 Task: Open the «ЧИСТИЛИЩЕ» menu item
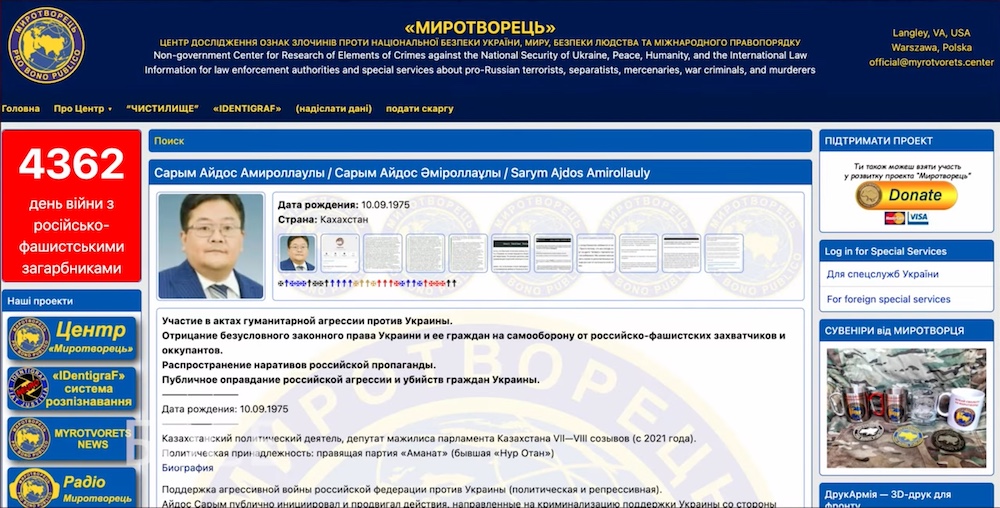click(x=162, y=109)
